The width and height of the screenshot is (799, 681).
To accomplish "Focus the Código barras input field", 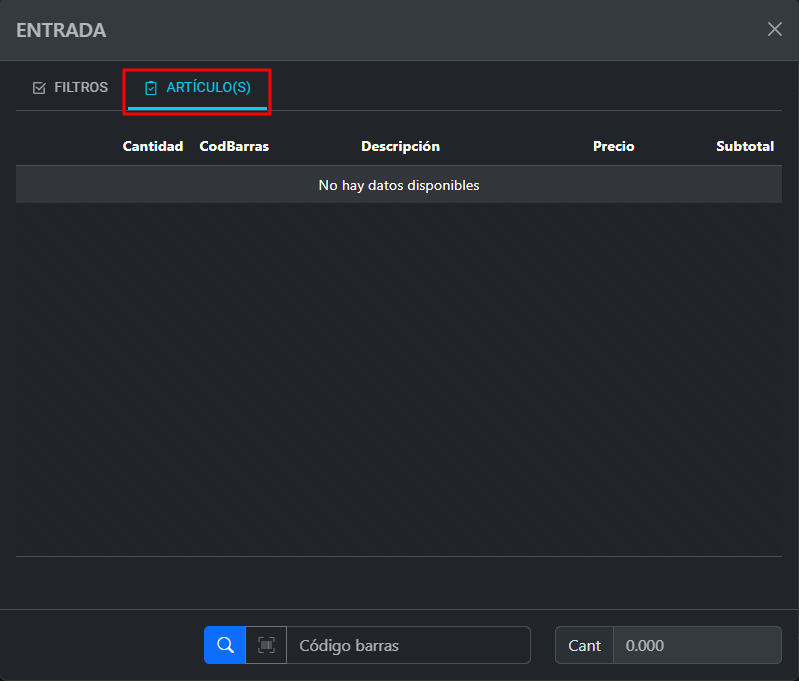I will [x=408, y=645].
